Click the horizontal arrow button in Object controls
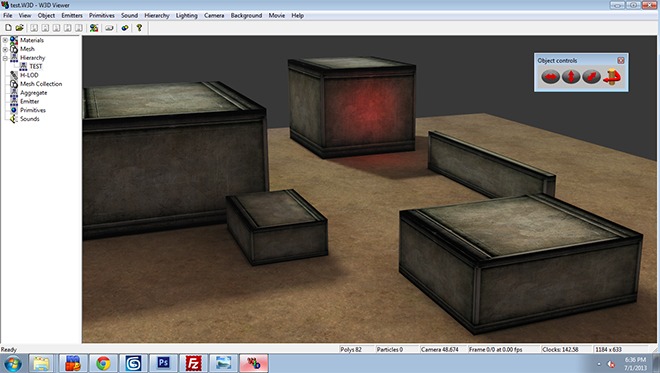Image resolution: width=660 pixels, height=373 pixels. [x=551, y=77]
